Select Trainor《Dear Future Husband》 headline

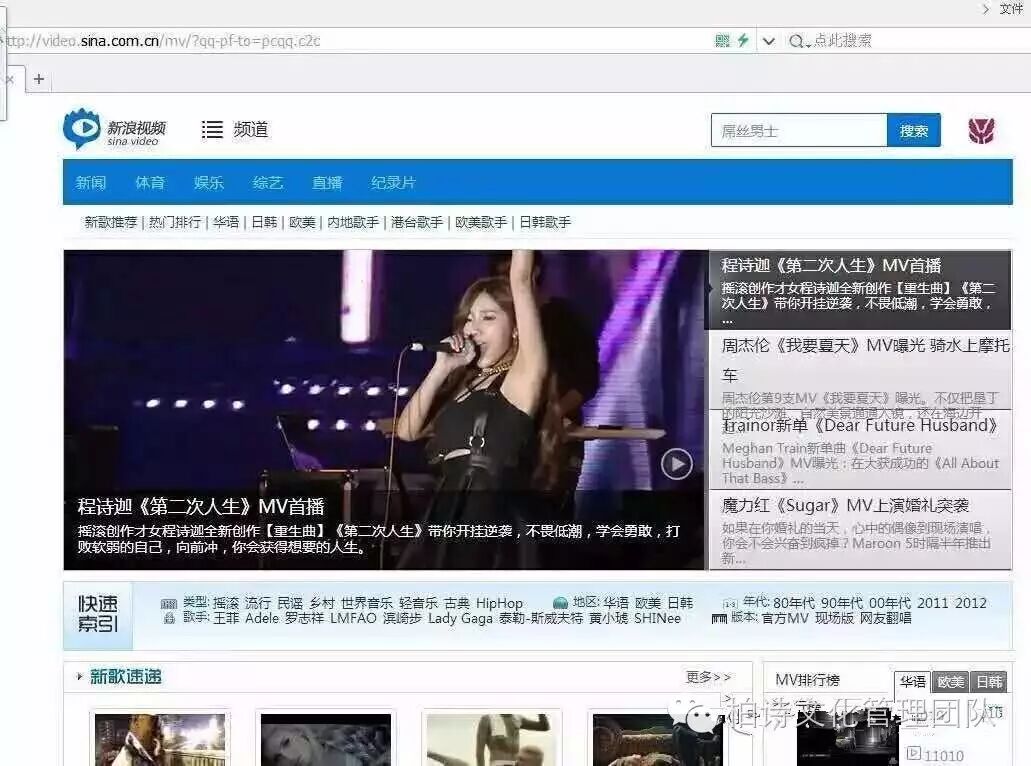click(x=860, y=425)
